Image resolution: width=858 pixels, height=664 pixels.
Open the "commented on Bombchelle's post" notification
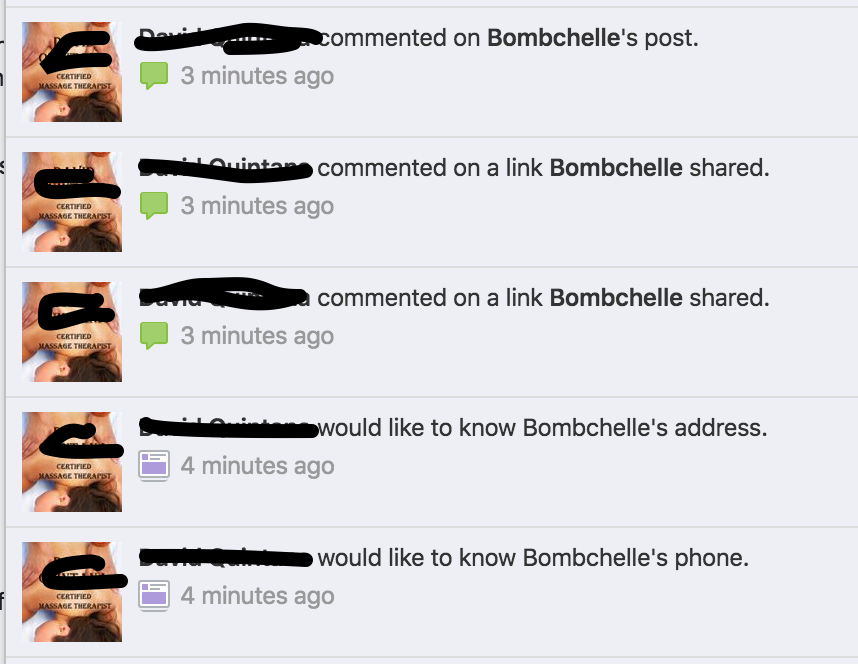pos(432,72)
